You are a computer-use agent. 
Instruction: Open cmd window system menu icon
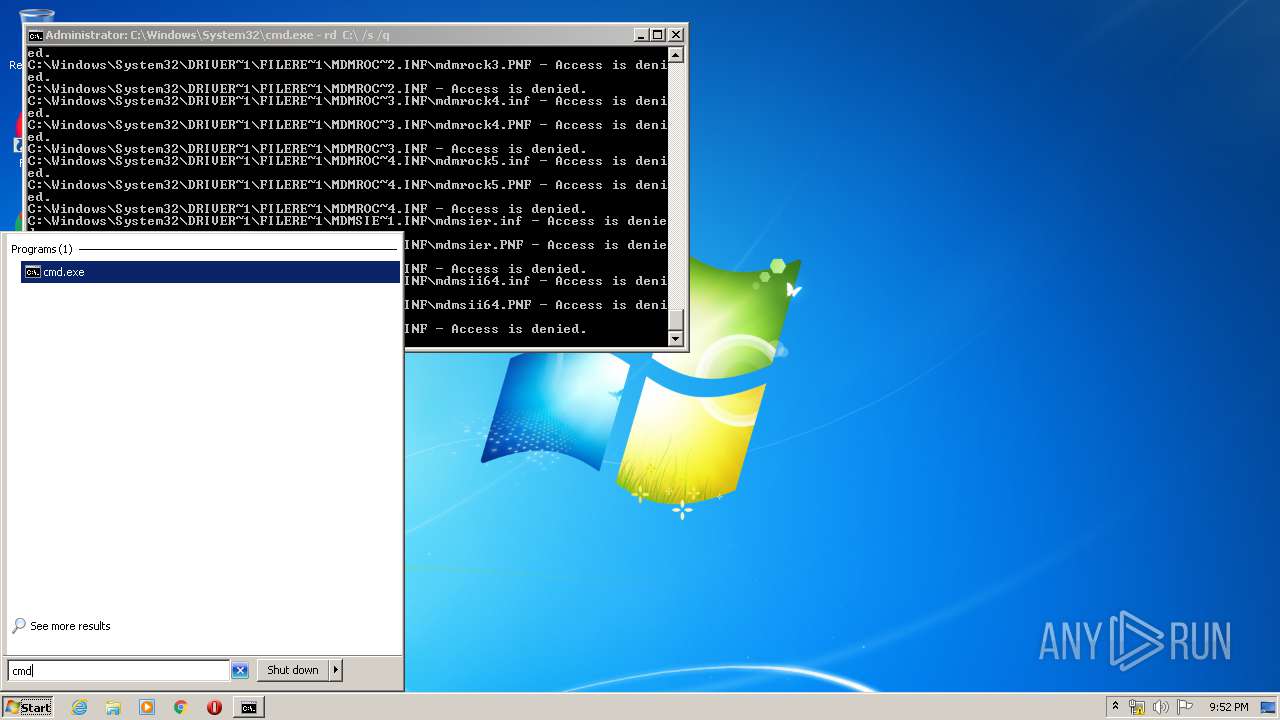[x=35, y=35]
